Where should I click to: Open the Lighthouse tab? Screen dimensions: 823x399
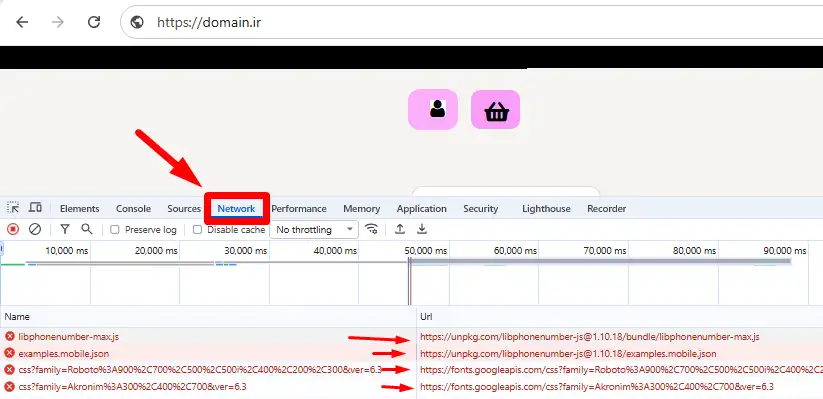[x=546, y=208]
